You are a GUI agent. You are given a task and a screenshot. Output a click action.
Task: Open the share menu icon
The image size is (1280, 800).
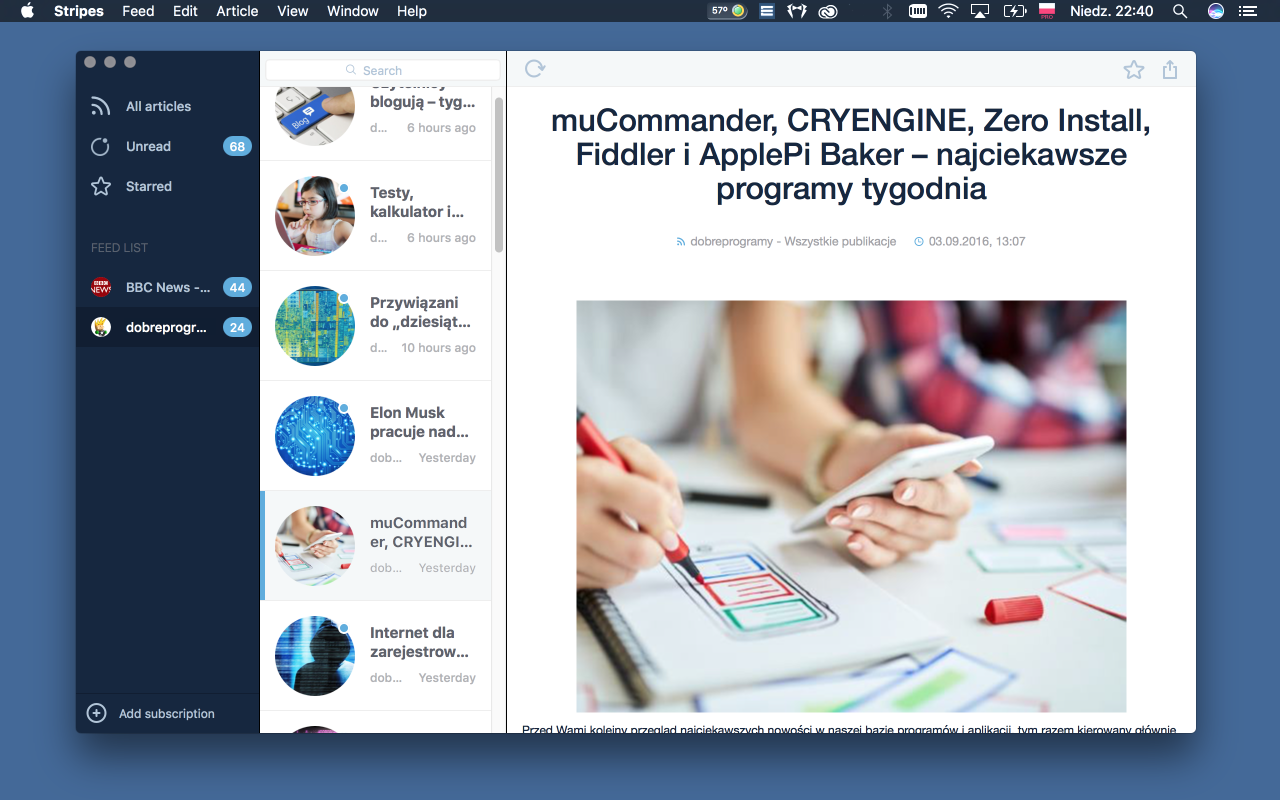1170,69
